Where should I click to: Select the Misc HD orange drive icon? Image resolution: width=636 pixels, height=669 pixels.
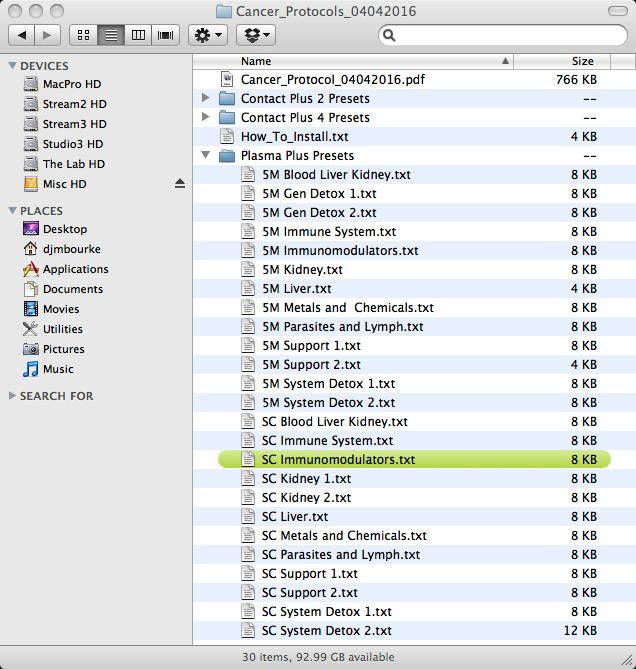pyautogui.click(x=31, y=184)
